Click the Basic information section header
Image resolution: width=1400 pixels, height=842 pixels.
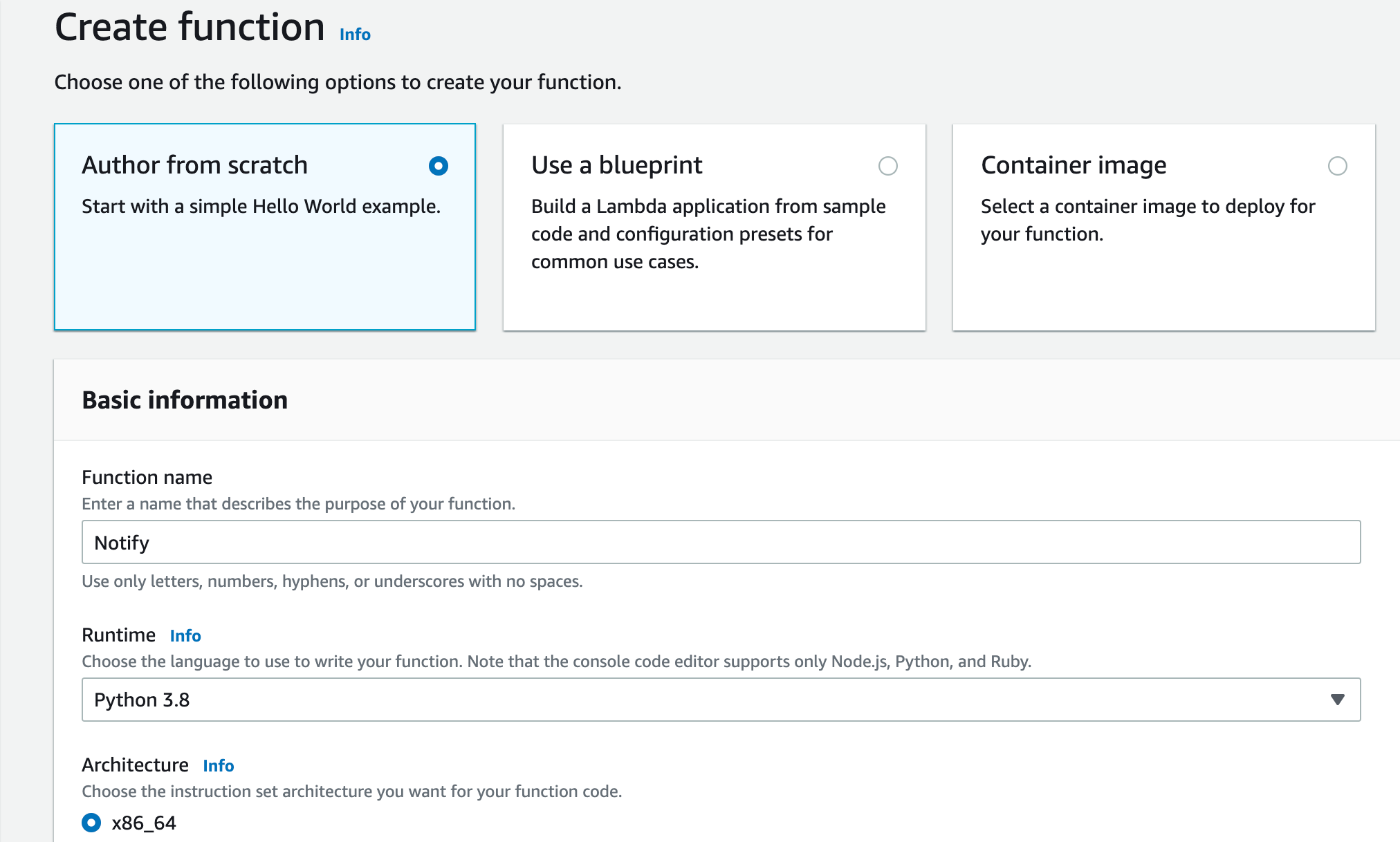(185, 400)
